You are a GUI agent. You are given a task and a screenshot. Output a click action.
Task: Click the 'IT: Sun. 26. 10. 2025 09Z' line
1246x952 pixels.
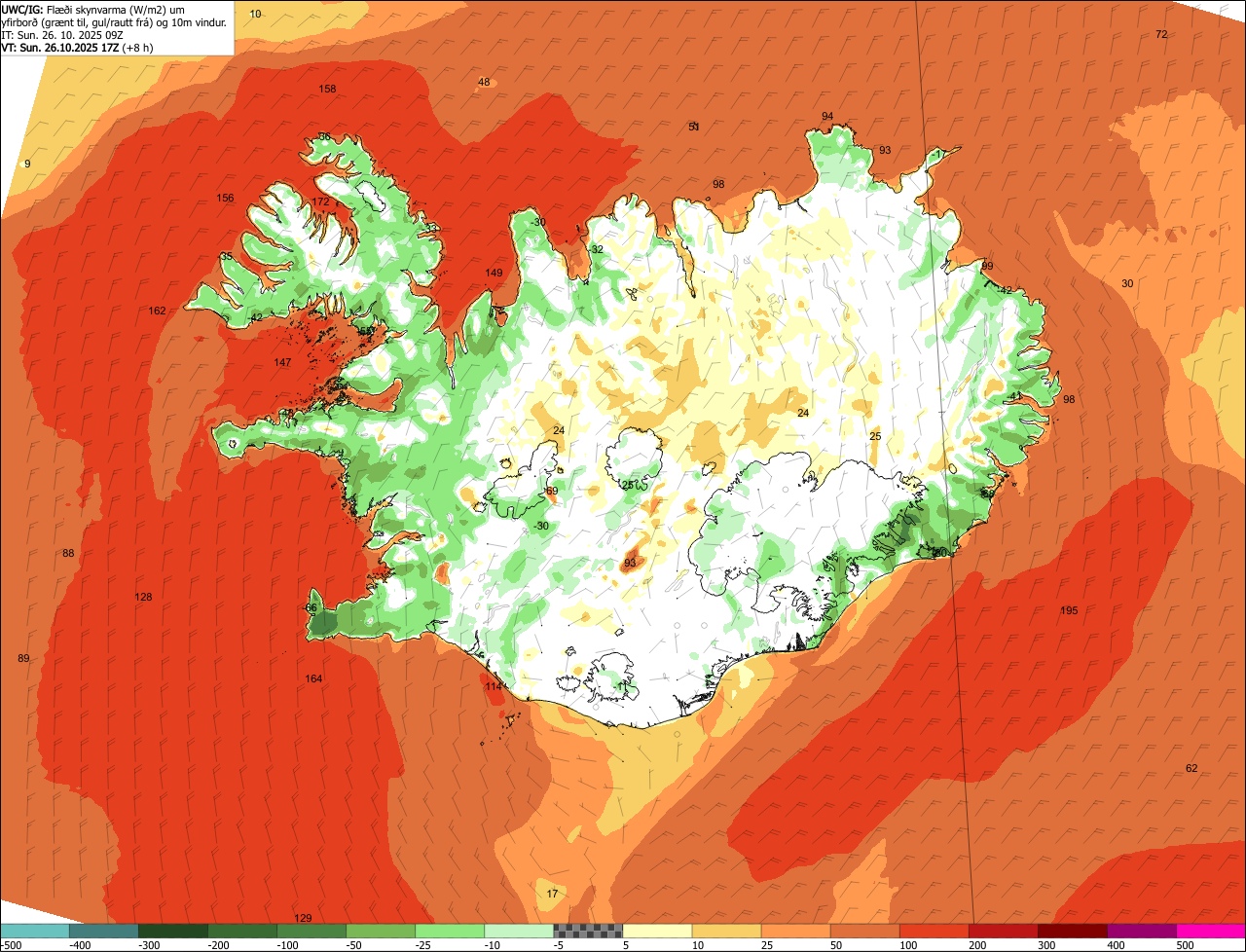pyautogui.click(x=61, y=35)
